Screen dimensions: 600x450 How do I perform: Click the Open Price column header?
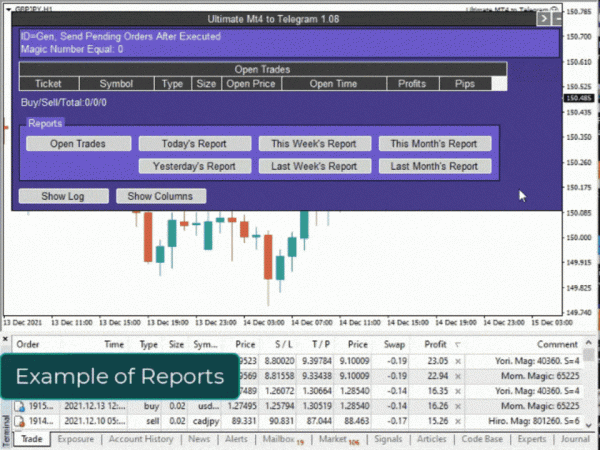251,84
